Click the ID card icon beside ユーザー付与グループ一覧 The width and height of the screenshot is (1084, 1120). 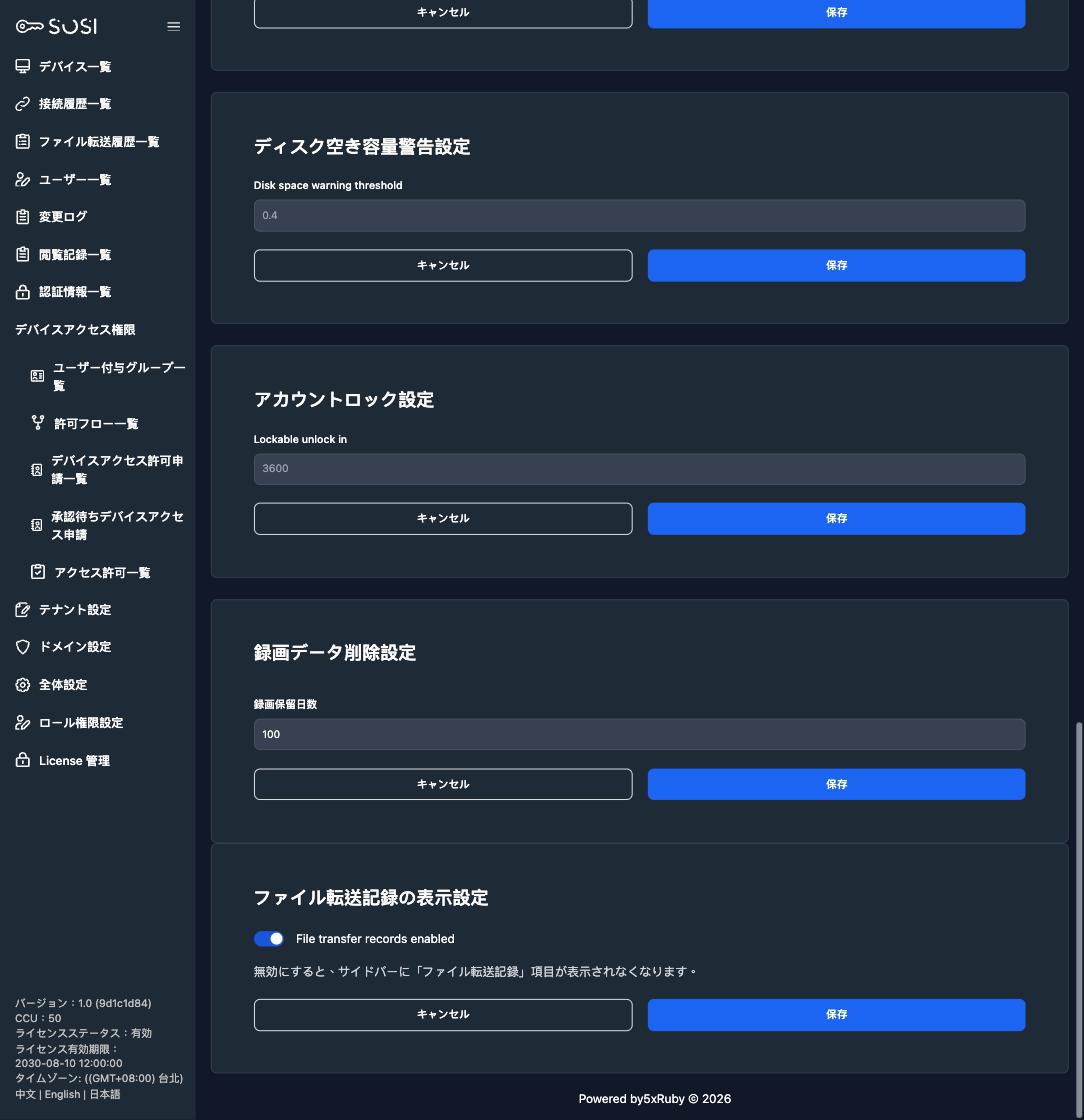pyautogui.click(x=38, y=376)
